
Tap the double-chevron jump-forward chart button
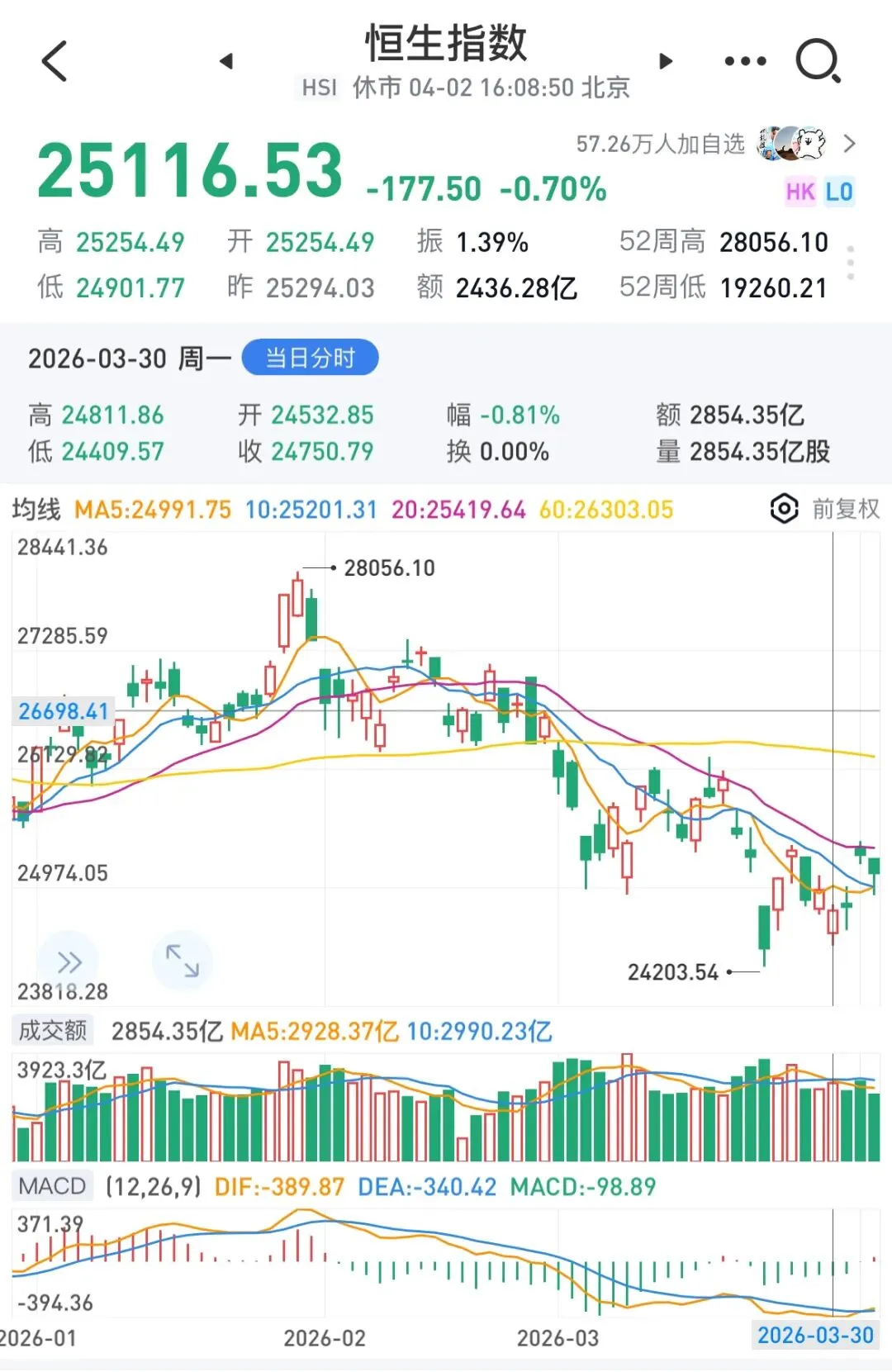click(69, 962)
